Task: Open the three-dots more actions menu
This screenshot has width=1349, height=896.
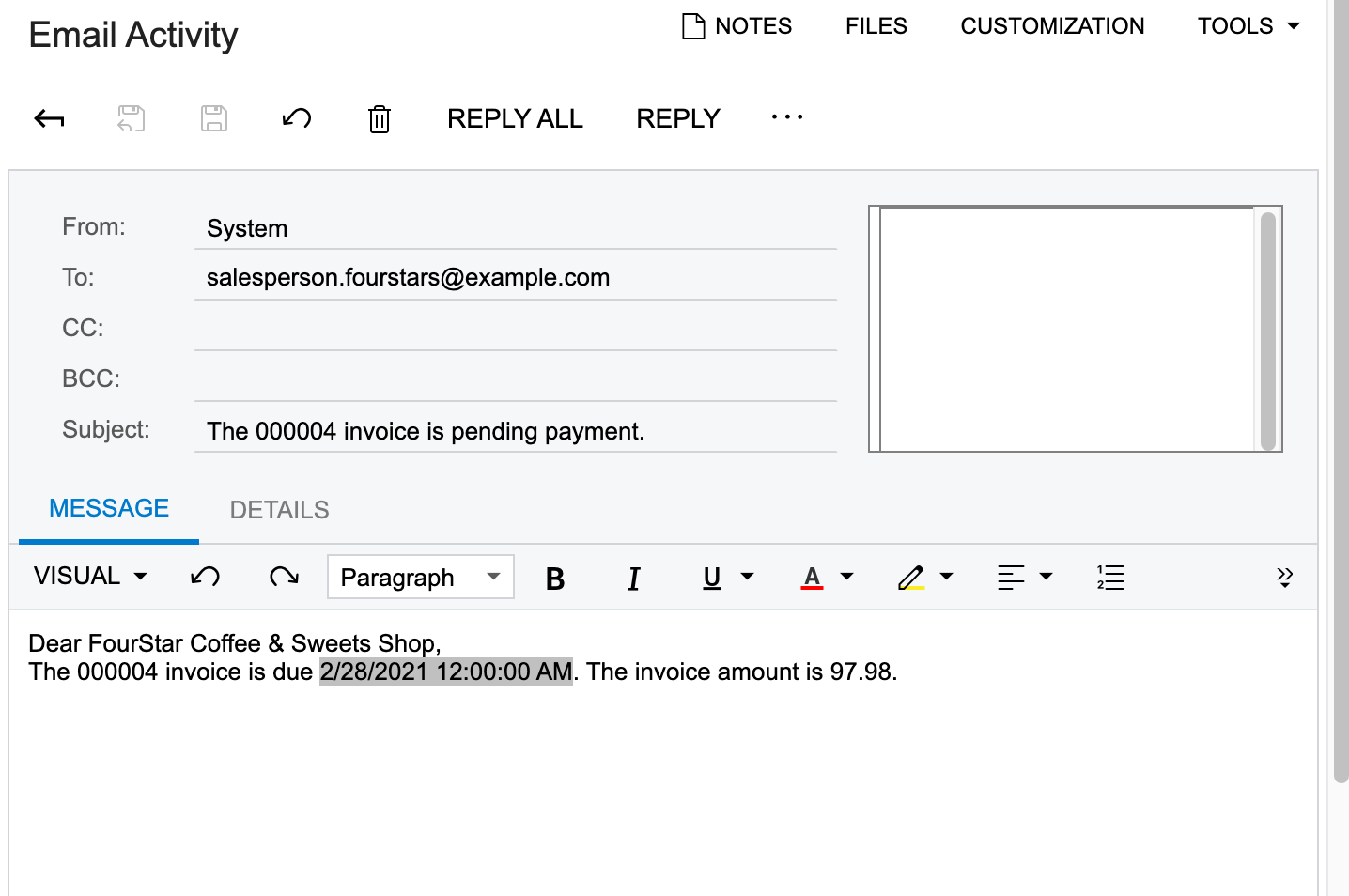Action: [x=786, y=117]
